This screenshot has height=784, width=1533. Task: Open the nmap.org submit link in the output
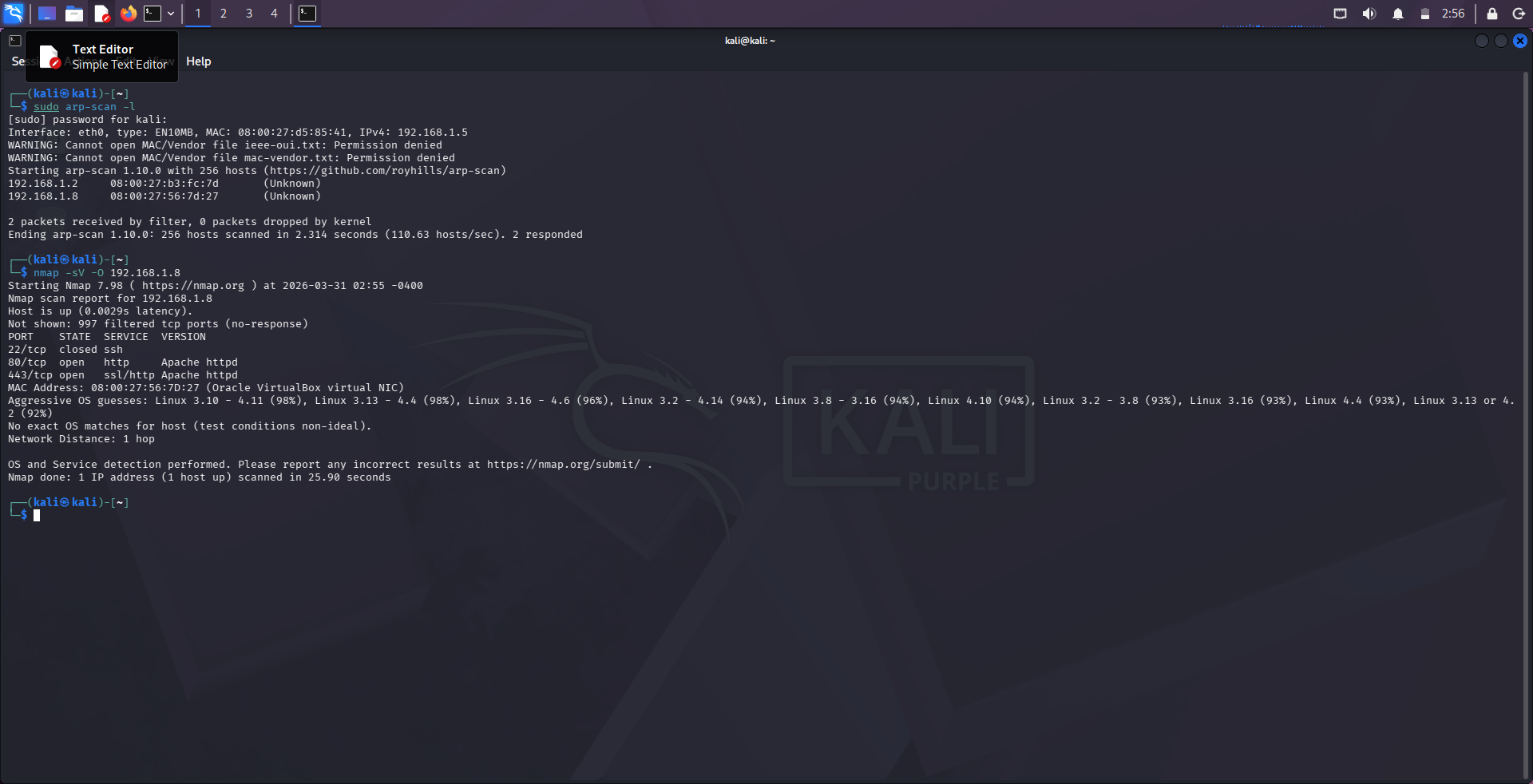[564, 464]
